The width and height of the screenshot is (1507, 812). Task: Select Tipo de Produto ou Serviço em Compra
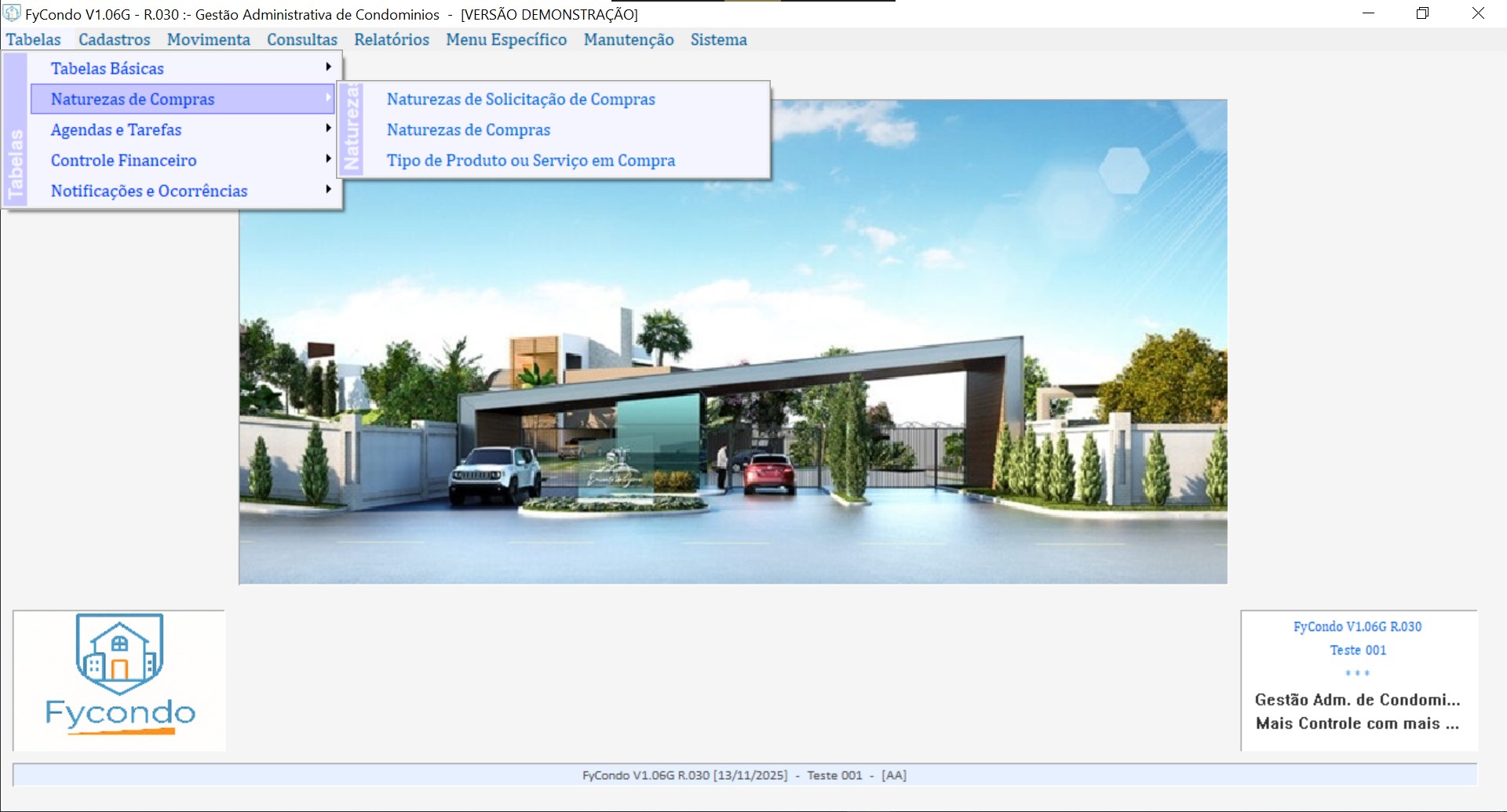click(531, 160)
